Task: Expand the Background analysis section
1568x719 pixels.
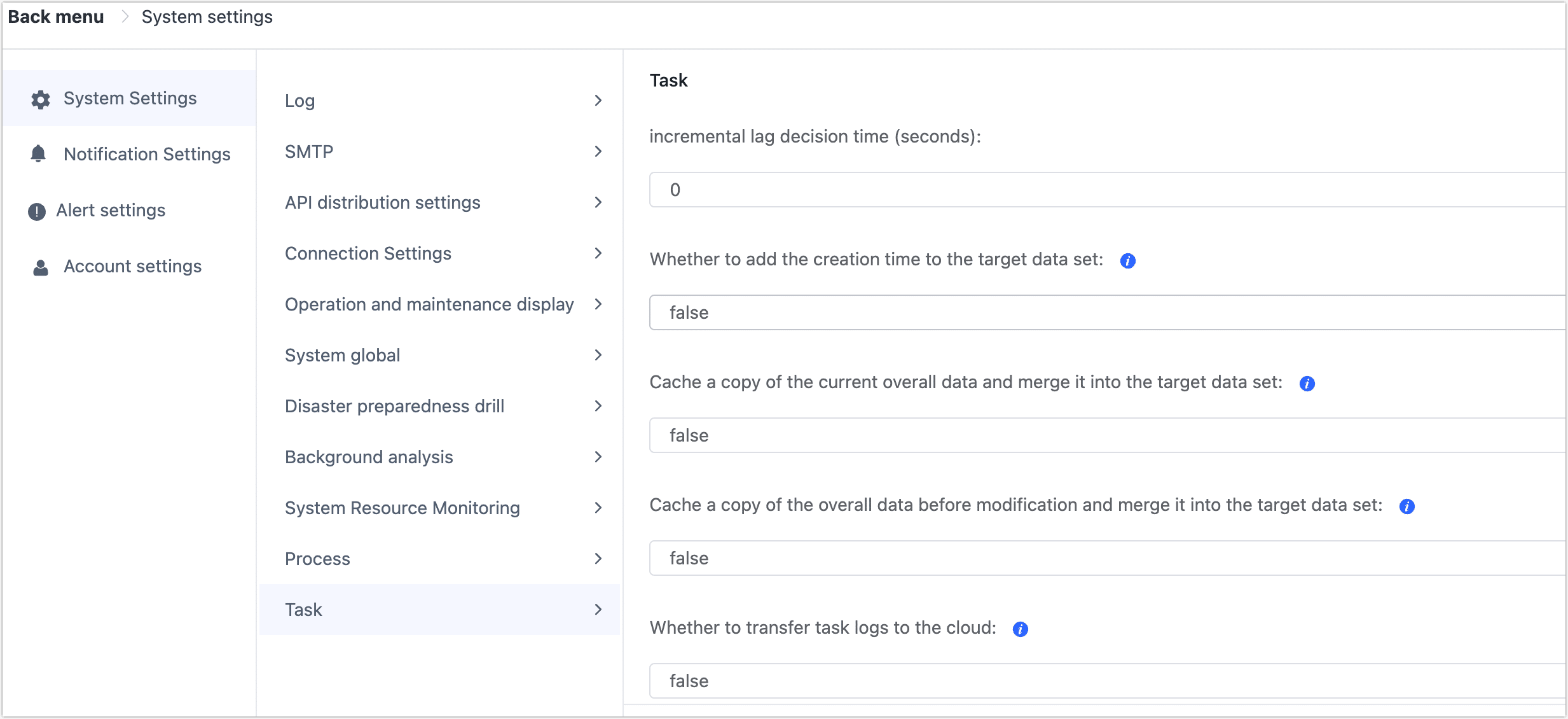Action: [x=439, y=456]
